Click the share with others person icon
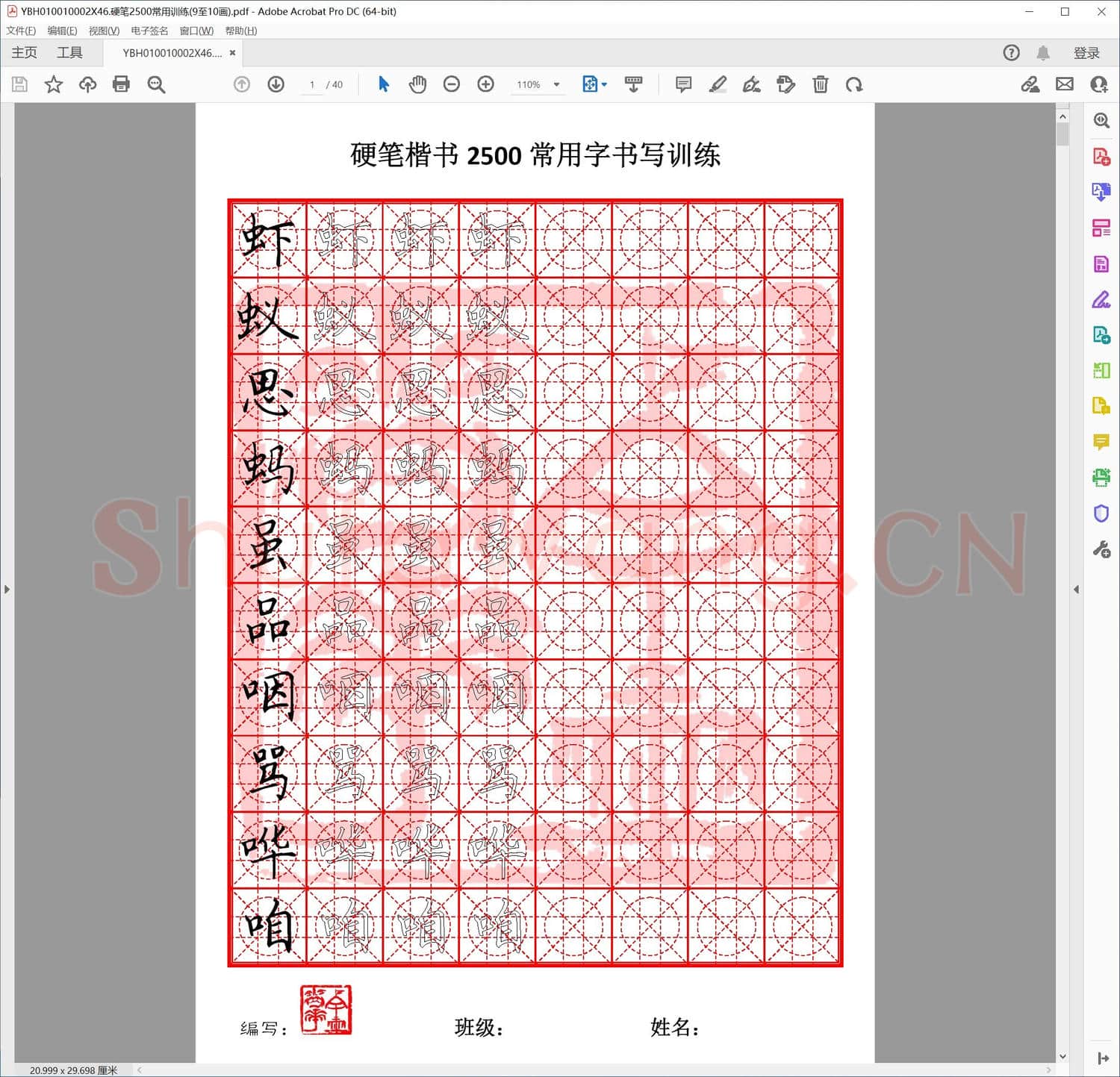The image size is (1120, 1077). 1099,84
